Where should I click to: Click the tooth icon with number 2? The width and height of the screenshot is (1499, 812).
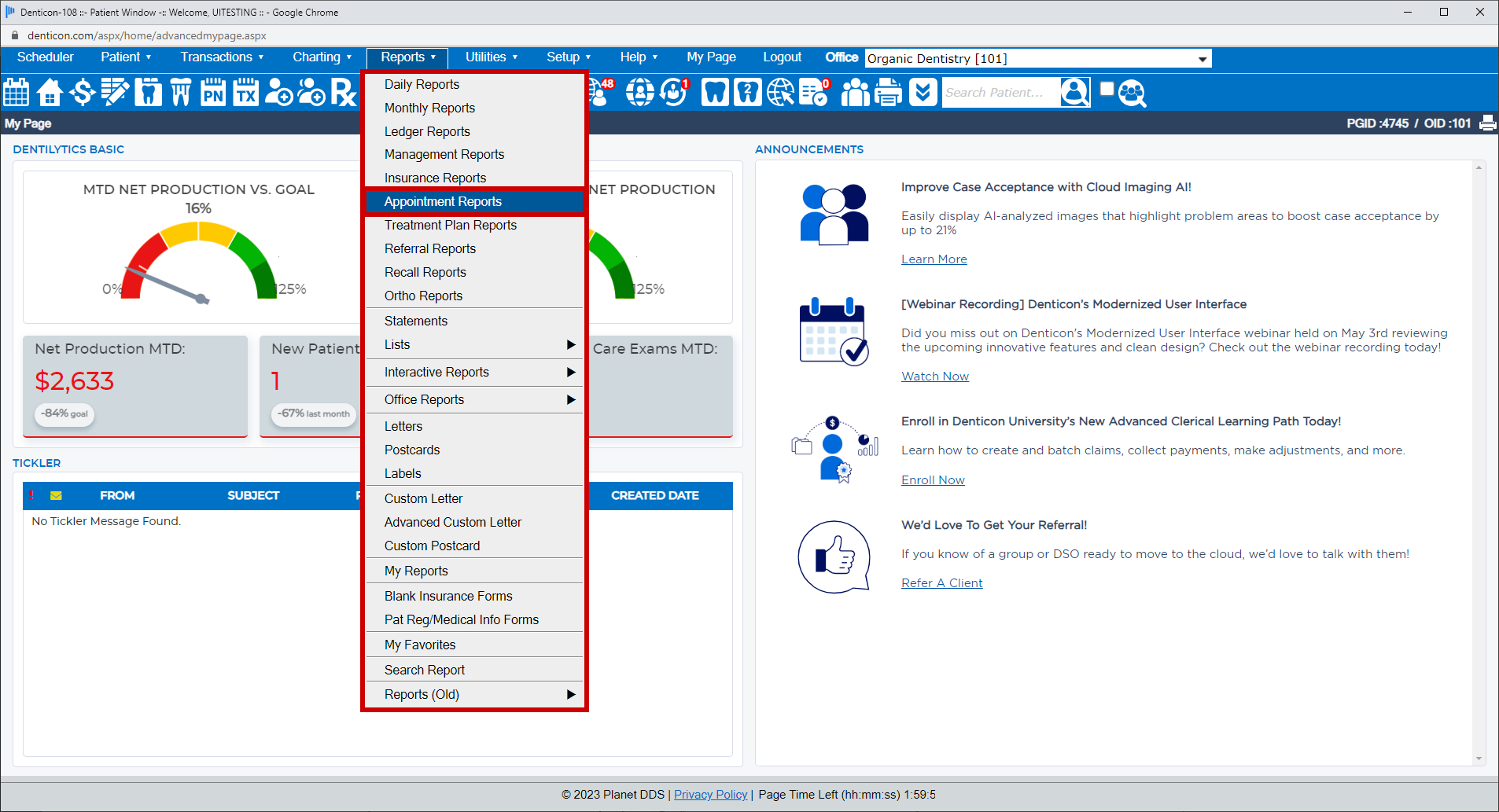click(x=748, y=92)
